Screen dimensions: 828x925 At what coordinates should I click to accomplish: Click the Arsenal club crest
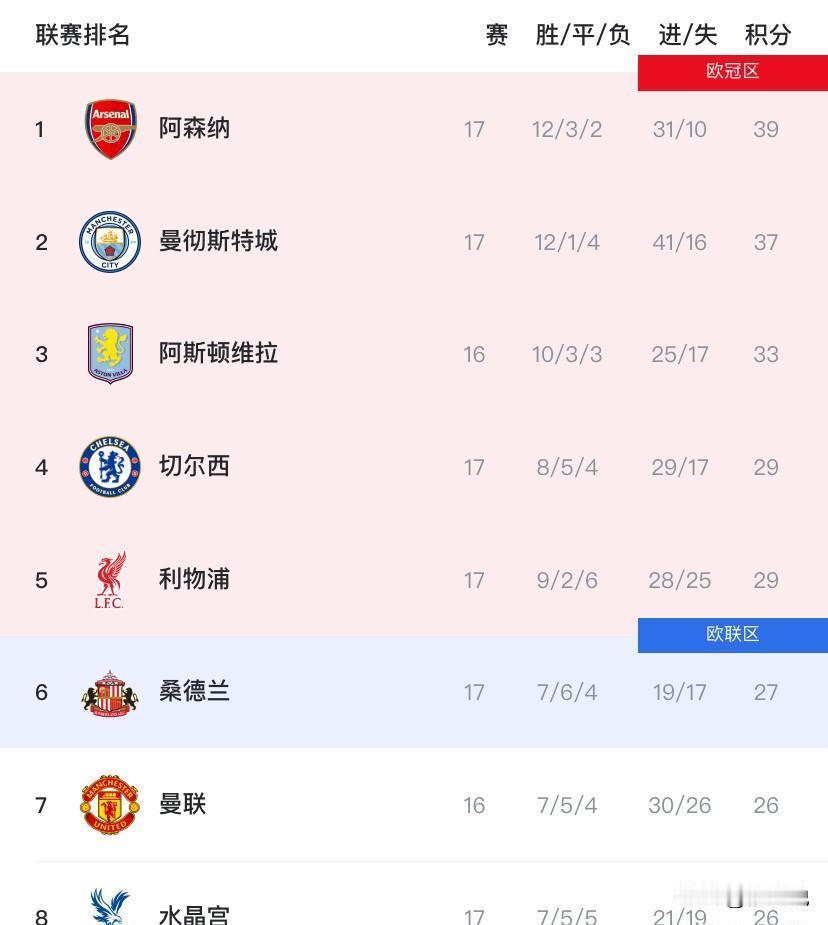point(110,129)
